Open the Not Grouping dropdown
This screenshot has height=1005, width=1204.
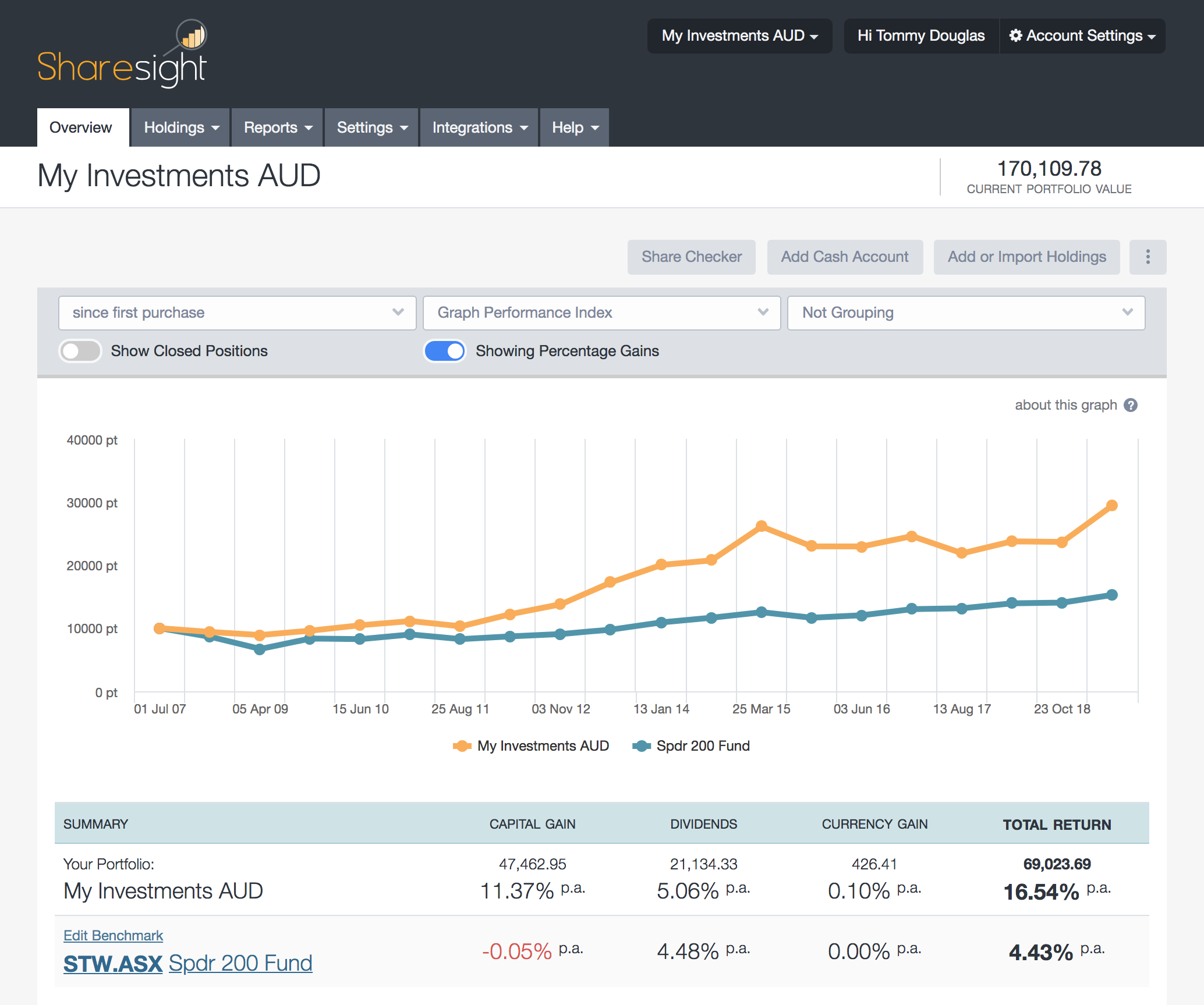click(x=966, y=313)
